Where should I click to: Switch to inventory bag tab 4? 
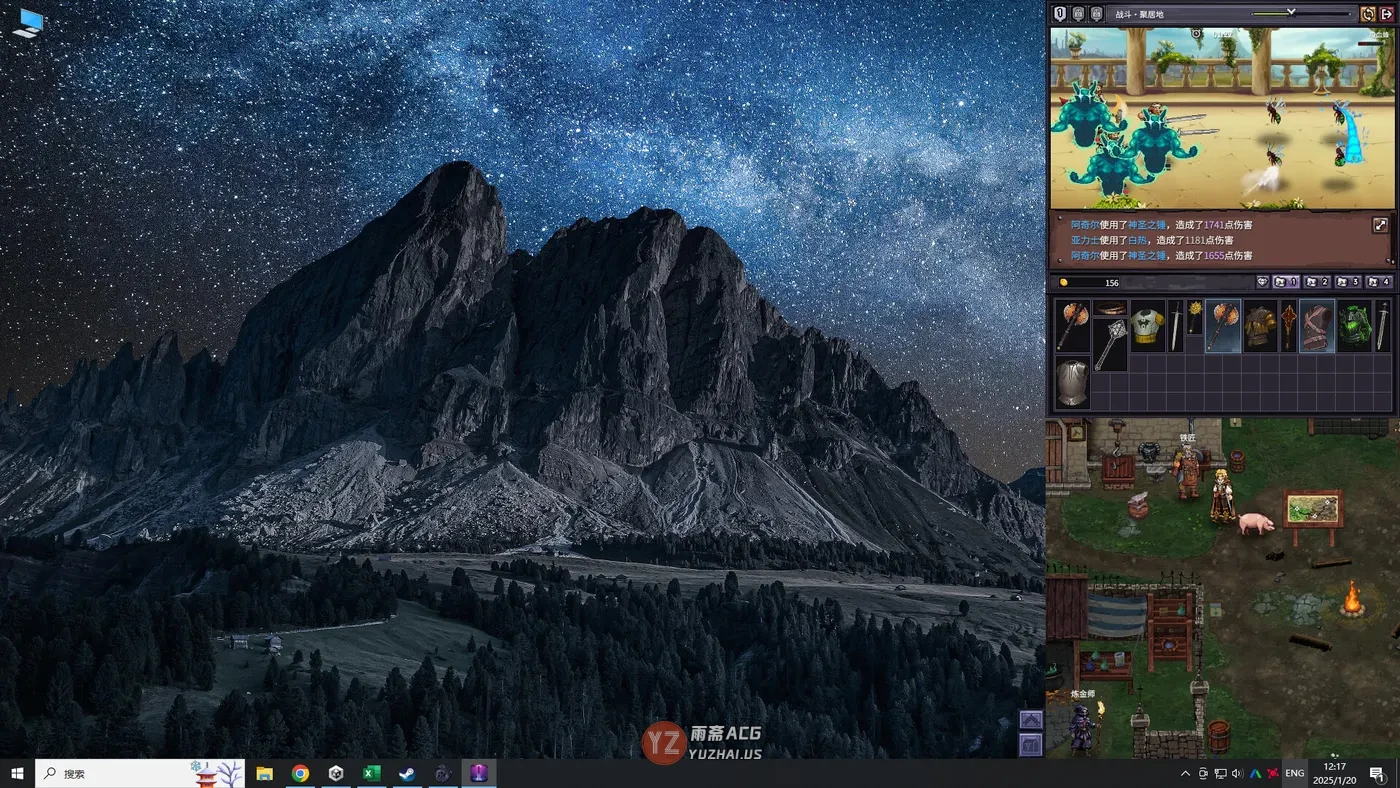[1379, 282]
